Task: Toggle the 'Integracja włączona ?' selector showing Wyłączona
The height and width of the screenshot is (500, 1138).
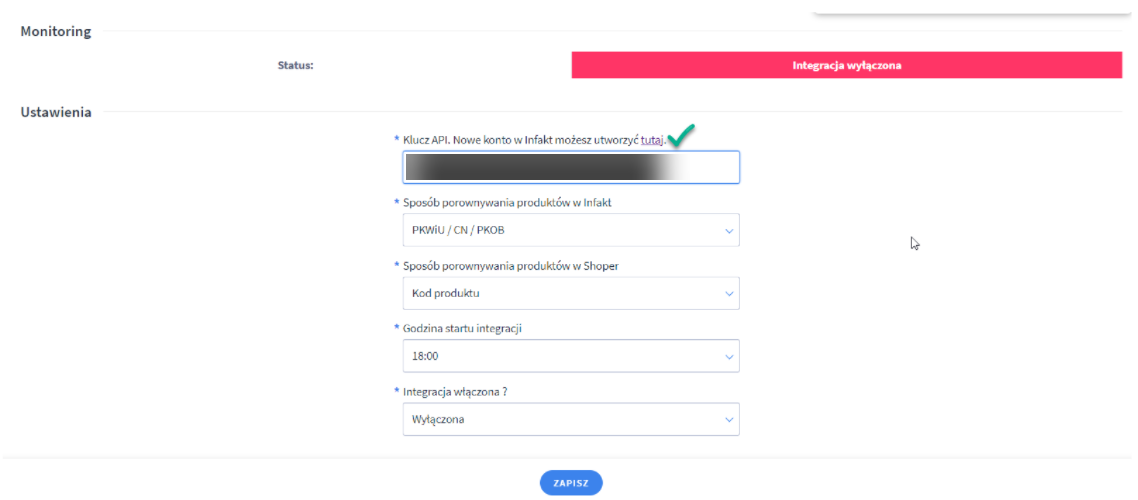Action: point(570,420)
